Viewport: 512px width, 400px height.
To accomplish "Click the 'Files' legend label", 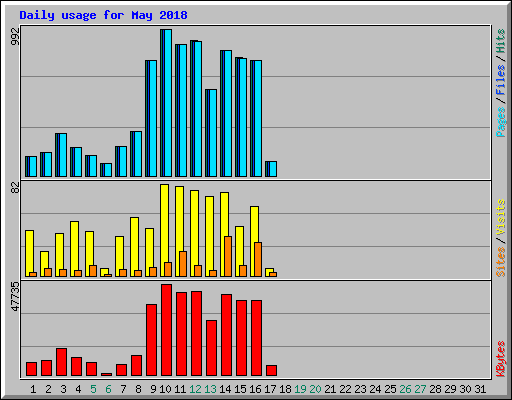I will tap(501, 80).
